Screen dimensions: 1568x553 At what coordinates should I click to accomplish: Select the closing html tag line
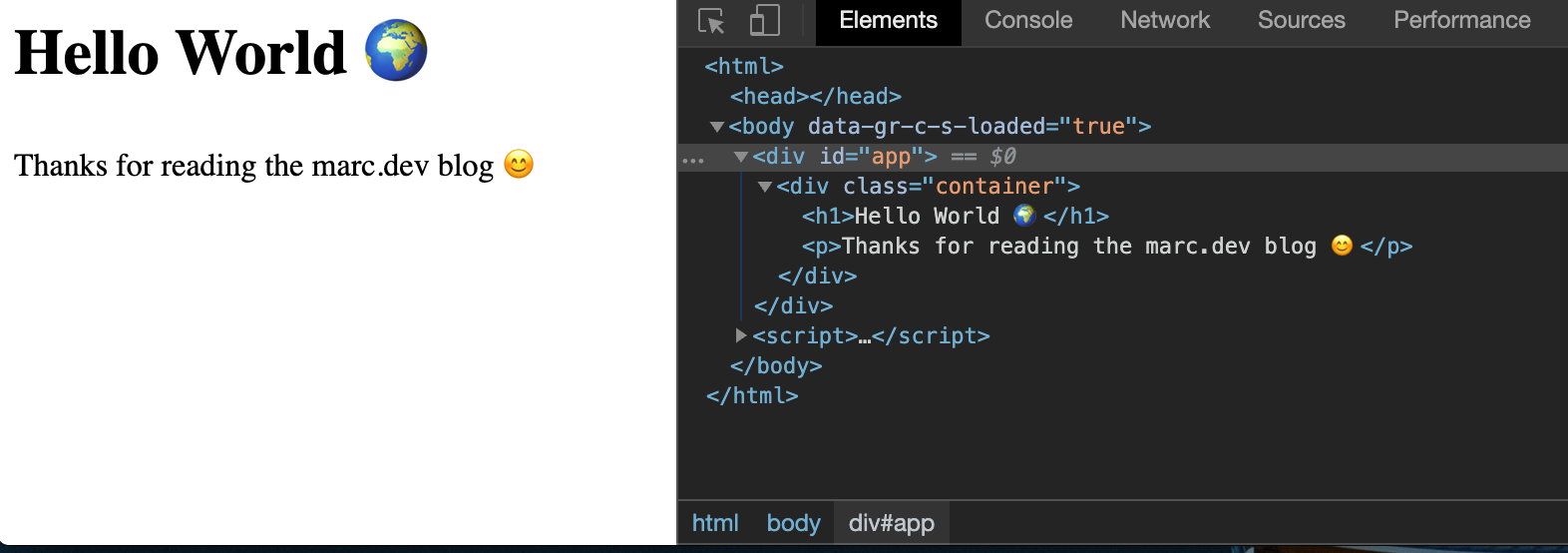pyautogui.click(x=752, y=396)
